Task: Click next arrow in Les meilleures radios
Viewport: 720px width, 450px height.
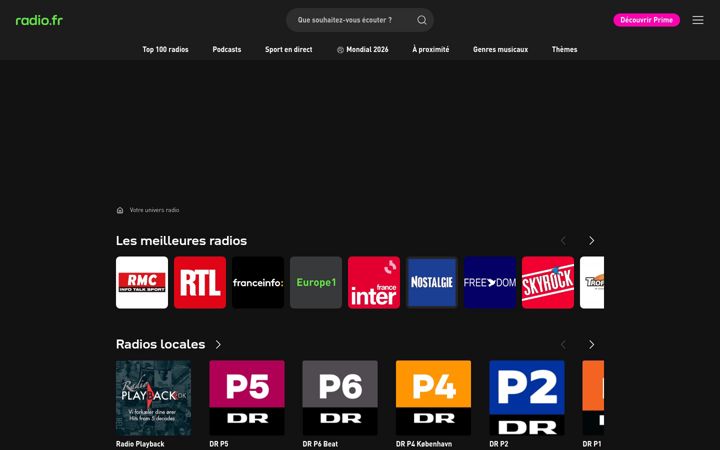Action: point(591,241)
